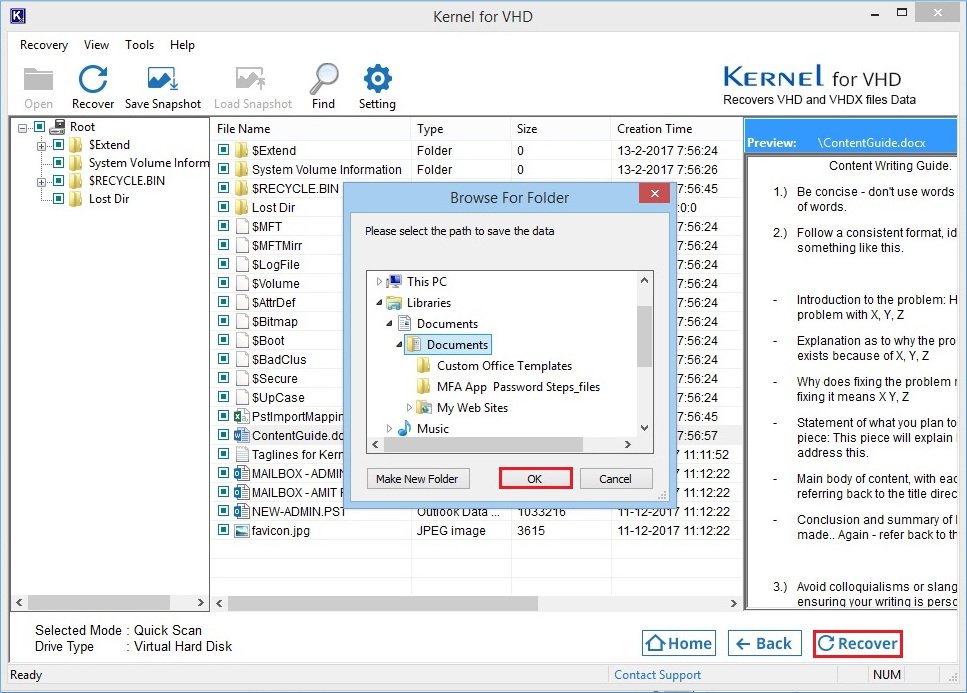
Task: Toggle the checkbox for $LogFile row
Action: [223, 264]
